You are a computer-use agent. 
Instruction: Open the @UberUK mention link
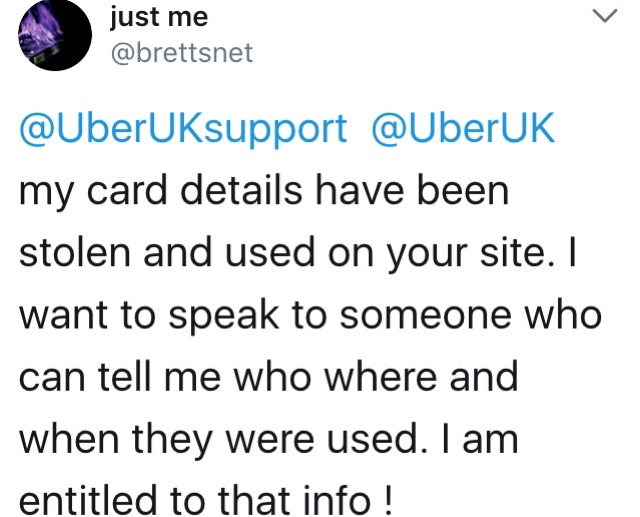pos(463,128)
